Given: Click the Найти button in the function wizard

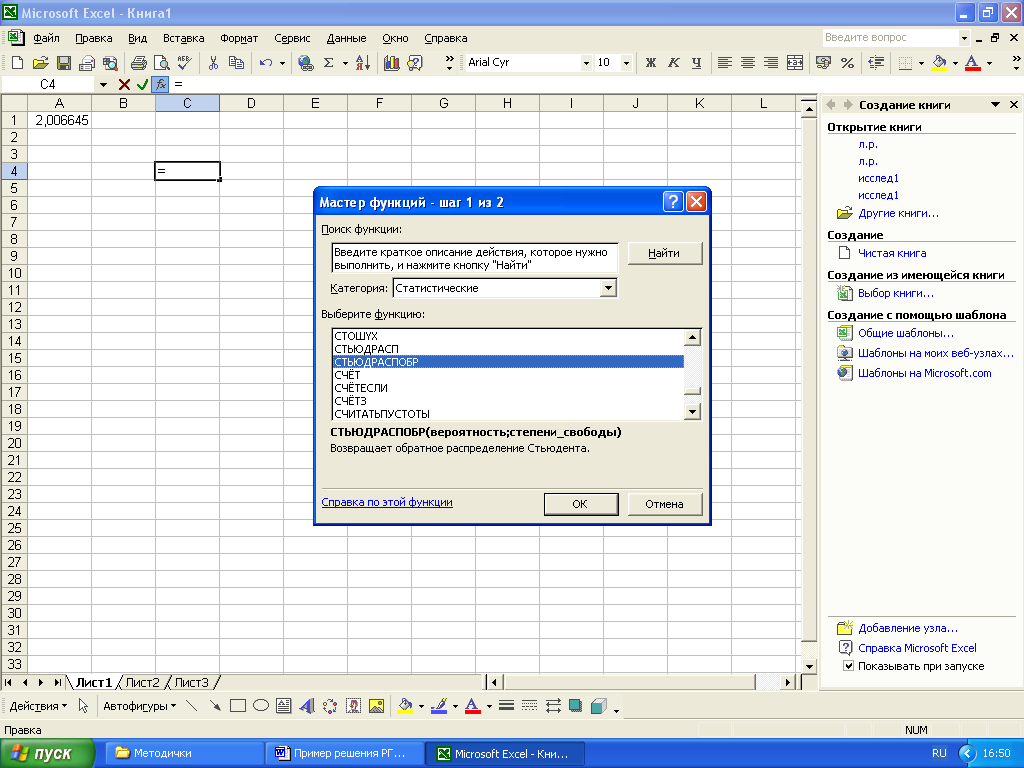Looking at the screenshot, I should pos(664,253).
